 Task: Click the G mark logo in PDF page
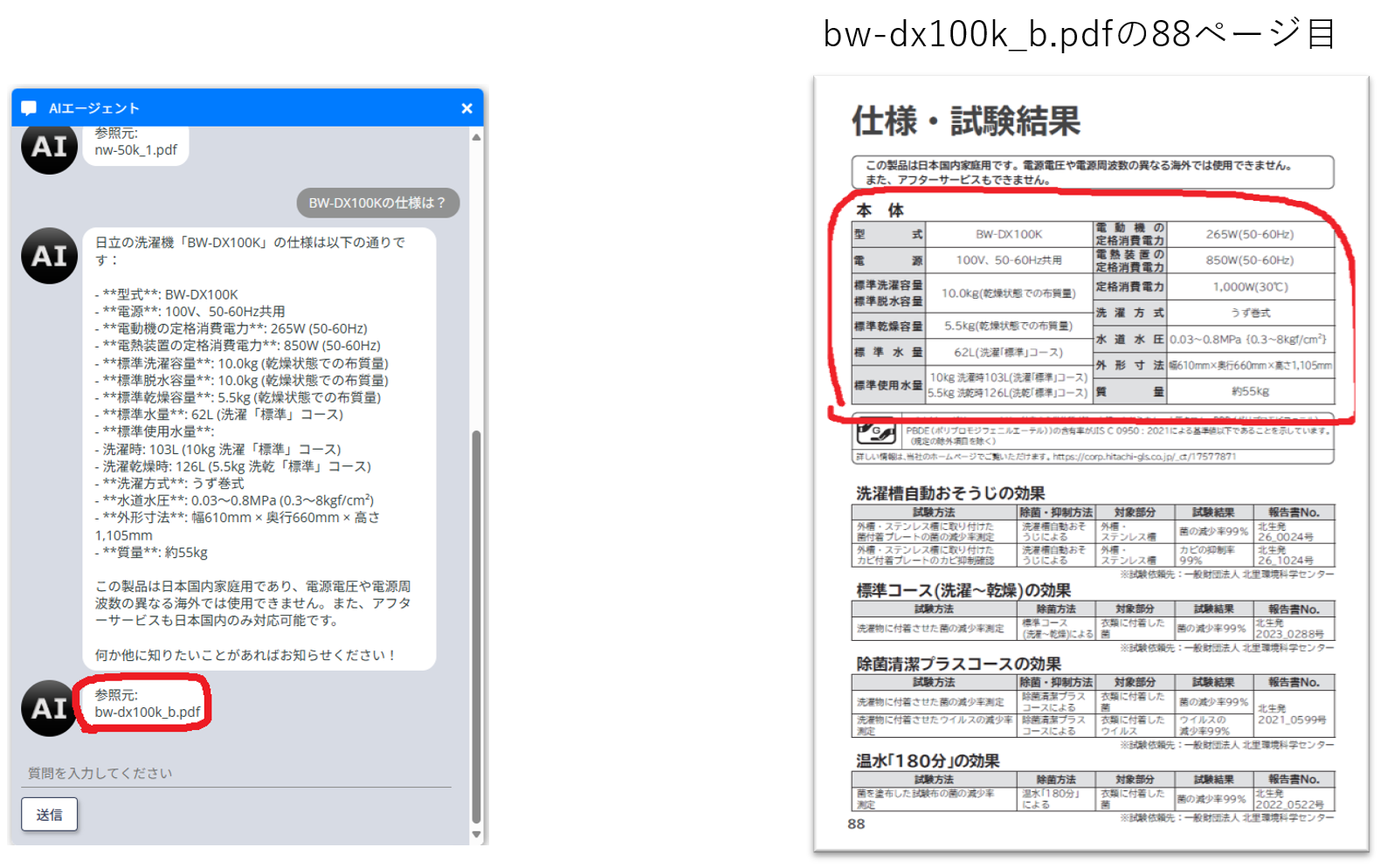click(876, 431)
